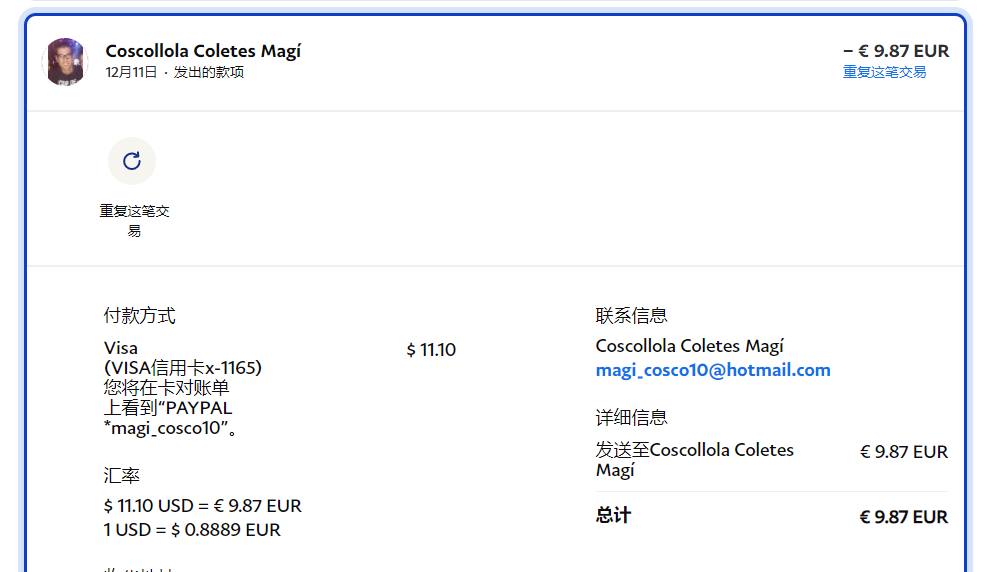Click the € 9.87 EUR amount beside 总计

(x=903, y=517)
